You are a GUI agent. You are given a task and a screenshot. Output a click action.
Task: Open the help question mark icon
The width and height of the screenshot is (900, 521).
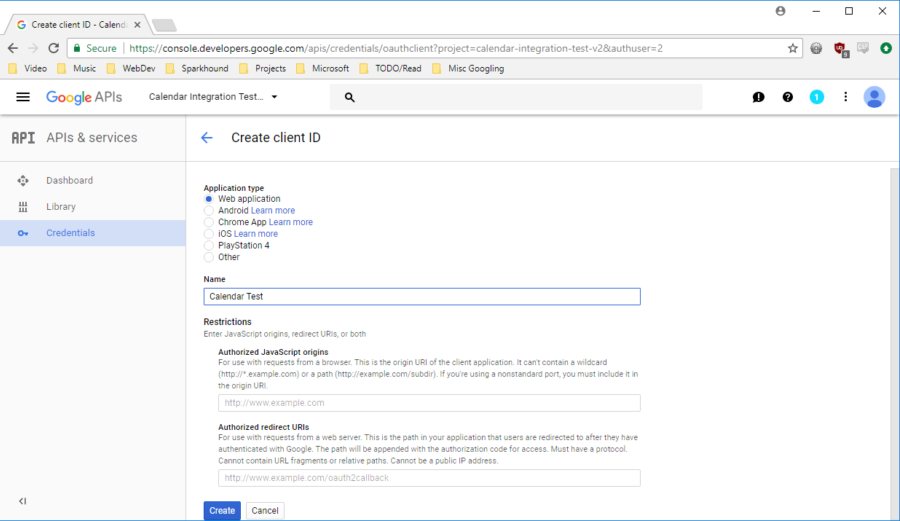(788, 97)
